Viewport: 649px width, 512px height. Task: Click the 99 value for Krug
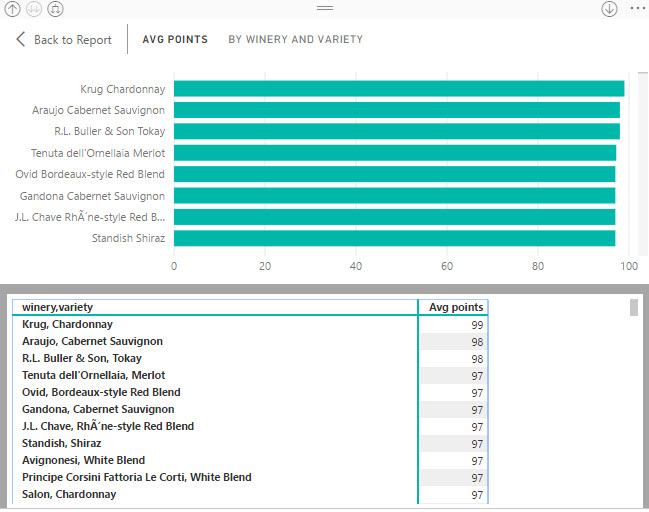point(477,325)
